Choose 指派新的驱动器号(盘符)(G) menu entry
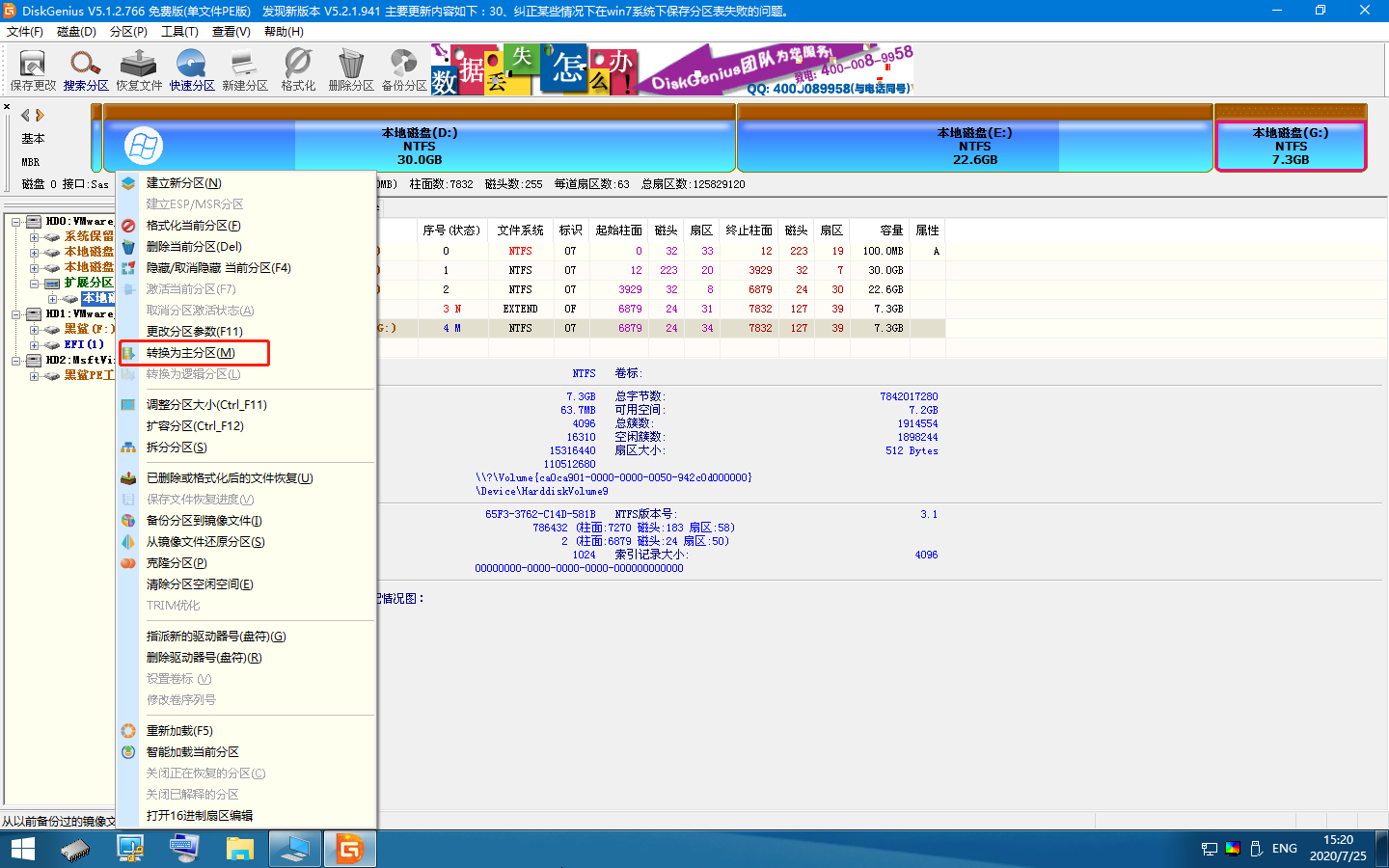Viewport: 1389px width, 868px height. 246,637
